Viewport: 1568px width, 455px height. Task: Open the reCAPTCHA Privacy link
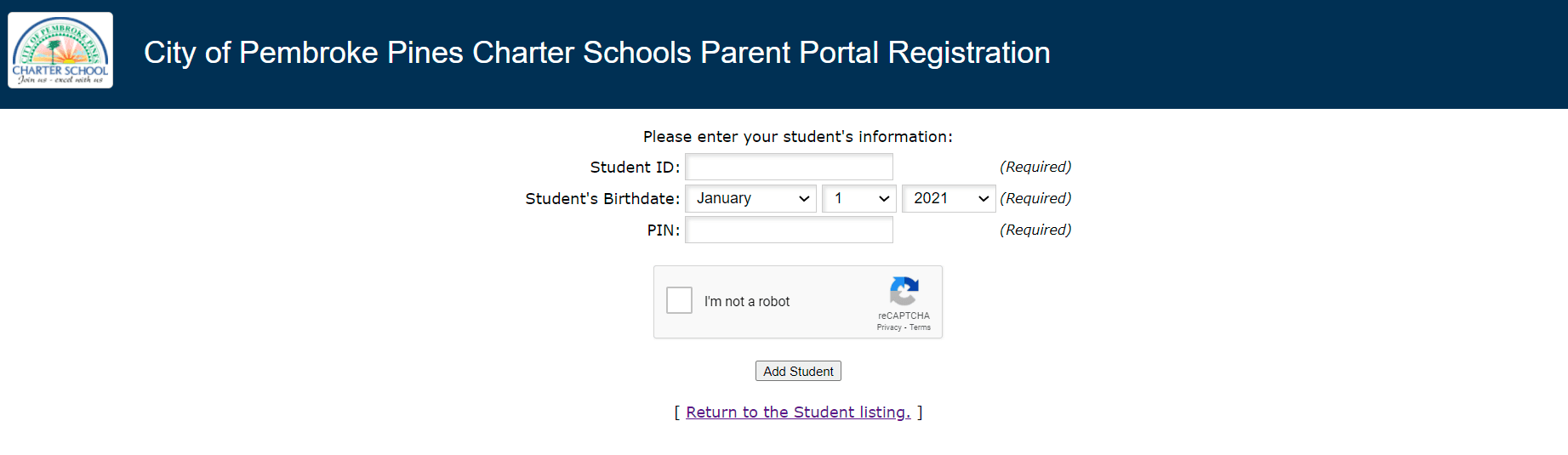pos(888,327)
